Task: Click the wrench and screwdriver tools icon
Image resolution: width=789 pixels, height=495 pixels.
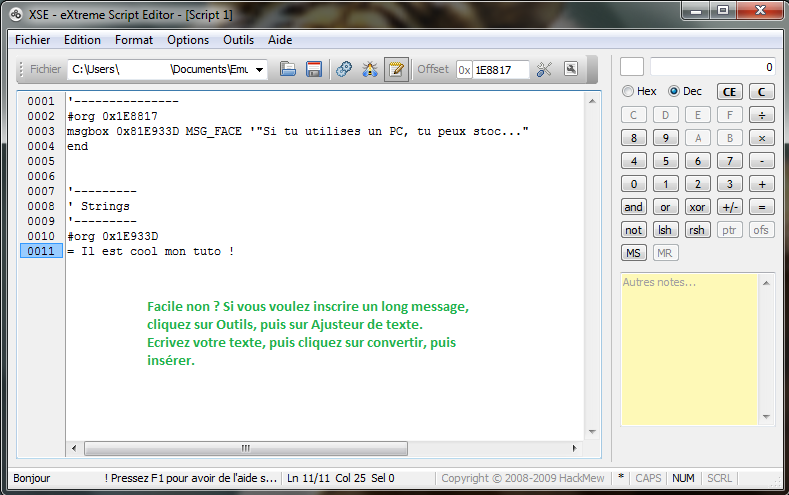Action: pos(545,69)
